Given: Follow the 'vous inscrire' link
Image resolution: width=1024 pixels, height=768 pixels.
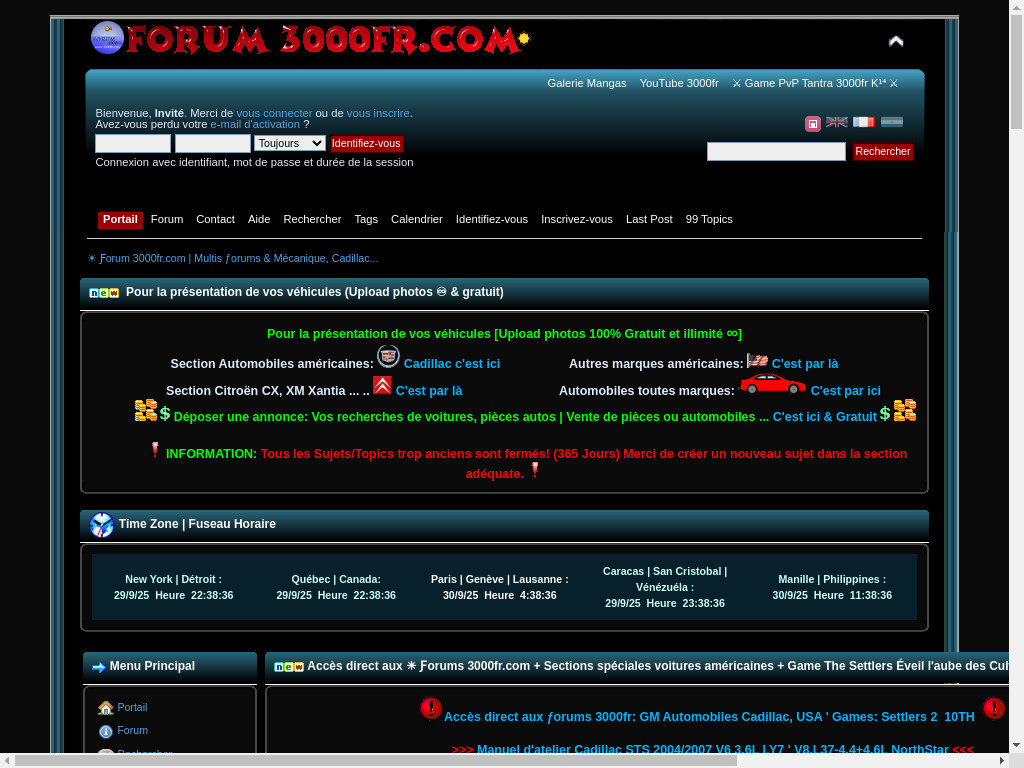Looking at the screenshot, I should pyautogui.click(x=378, y=113).
